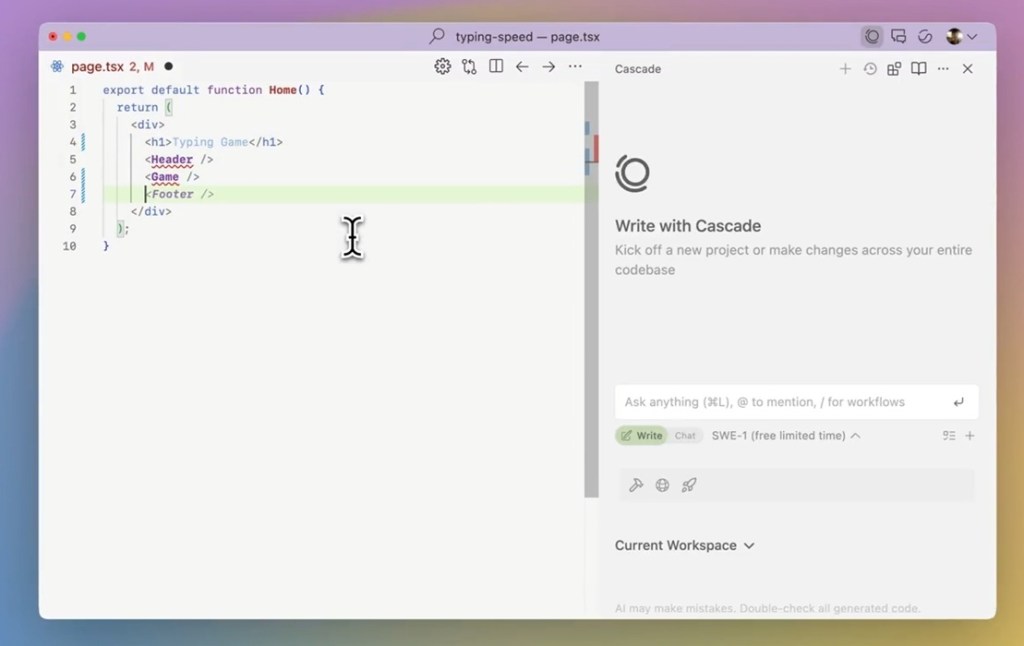Image resolution: width=1024 pixels, height=646 pixels.
Task: Open the Cascade past conversations history icon
Action: 870,69
